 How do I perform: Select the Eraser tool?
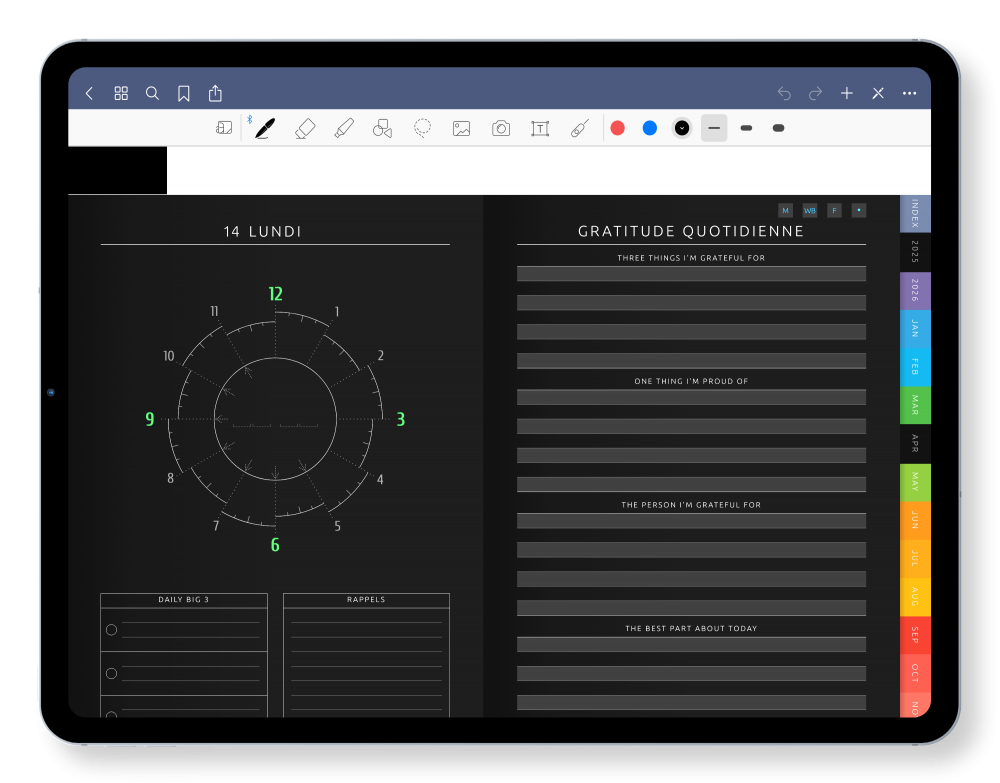pos(305,128)
